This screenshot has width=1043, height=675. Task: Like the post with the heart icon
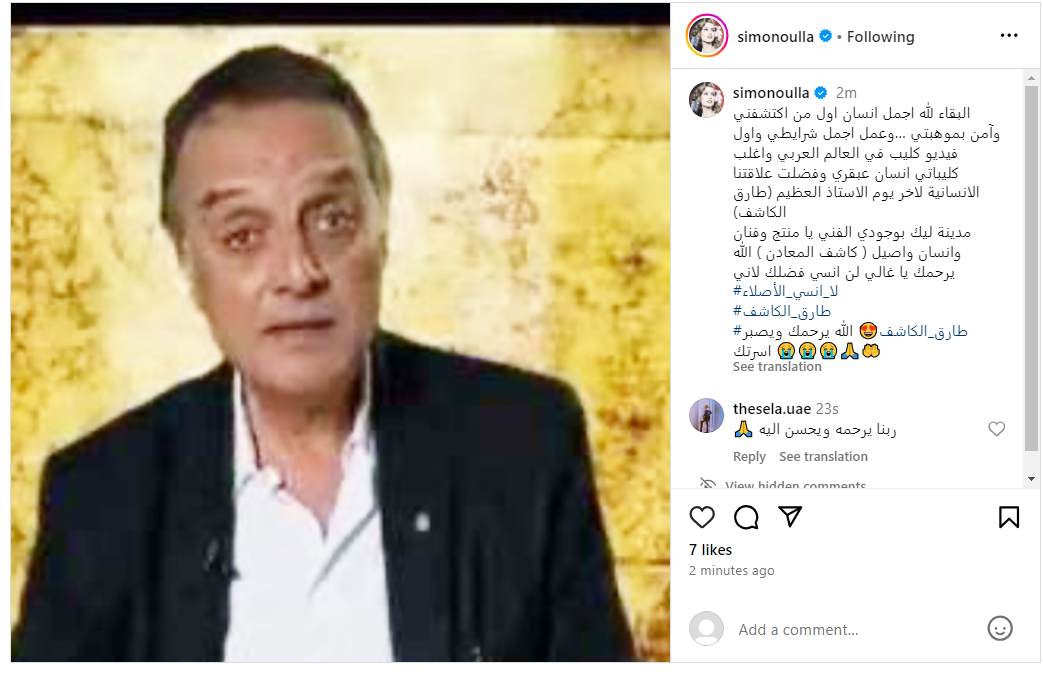(x=702, y=517)
